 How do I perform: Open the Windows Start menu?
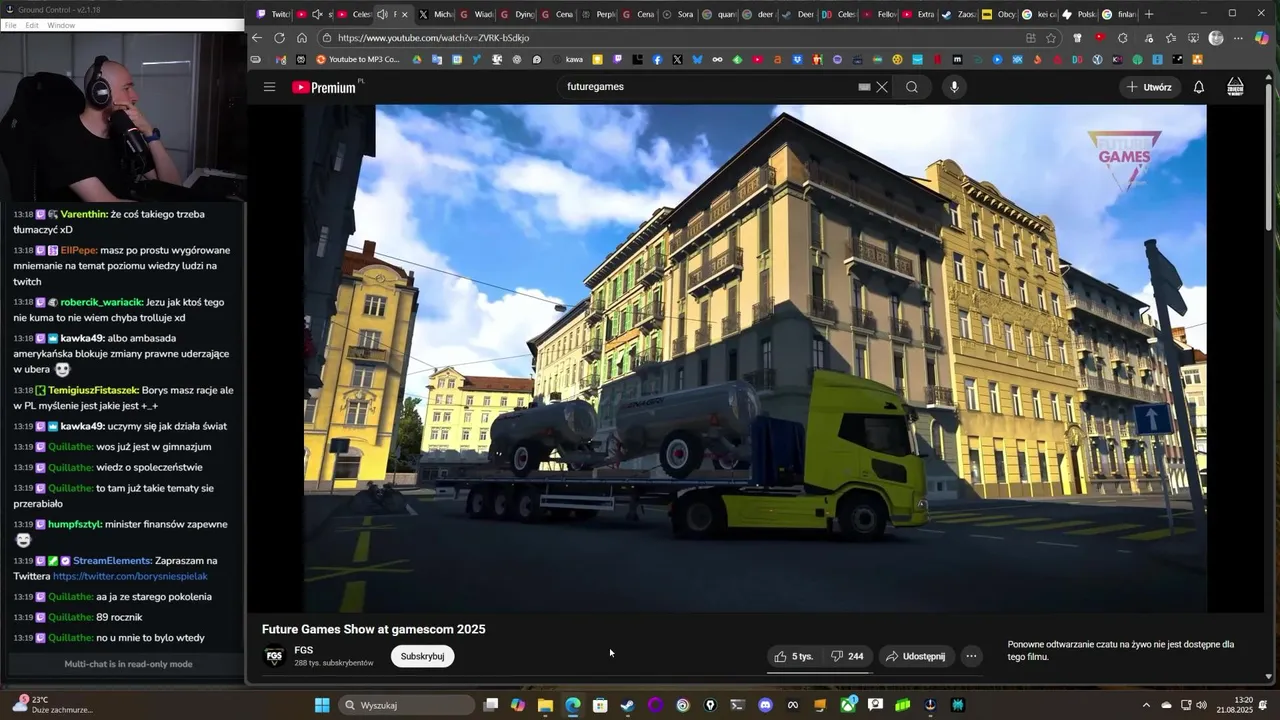(x=322, y=705)
